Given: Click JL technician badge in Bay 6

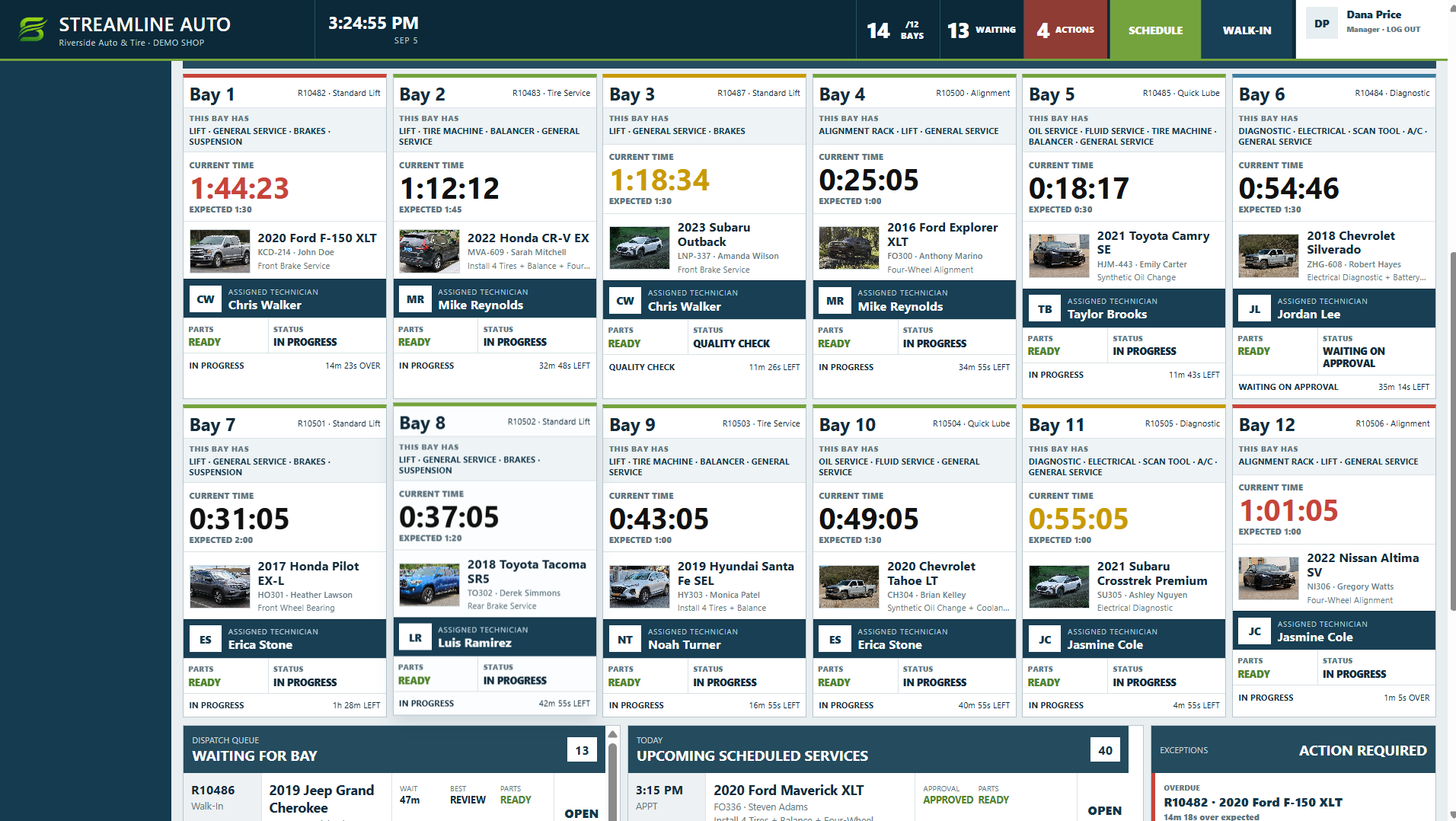Looking at the screenshot, I should click(x=1255, y=308).
